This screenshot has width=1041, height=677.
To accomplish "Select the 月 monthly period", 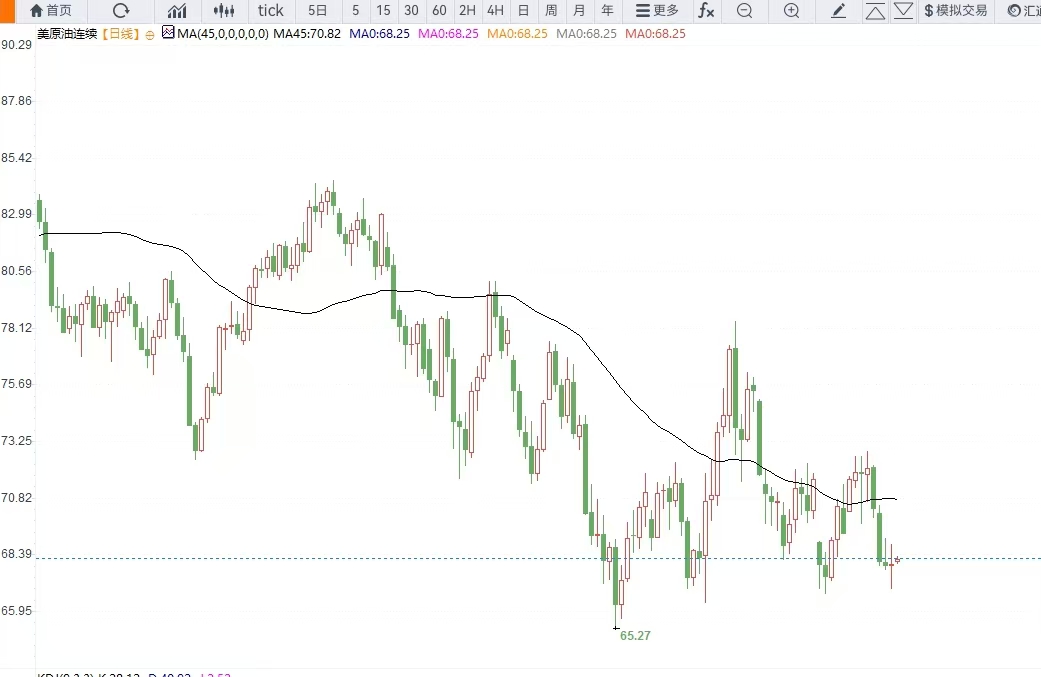I will click(579, 11).
